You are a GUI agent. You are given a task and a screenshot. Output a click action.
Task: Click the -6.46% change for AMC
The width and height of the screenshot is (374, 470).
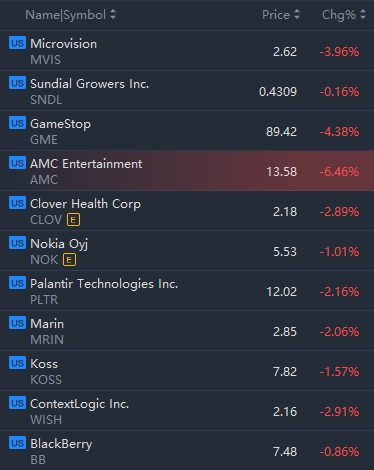click(x=339, y=172)
